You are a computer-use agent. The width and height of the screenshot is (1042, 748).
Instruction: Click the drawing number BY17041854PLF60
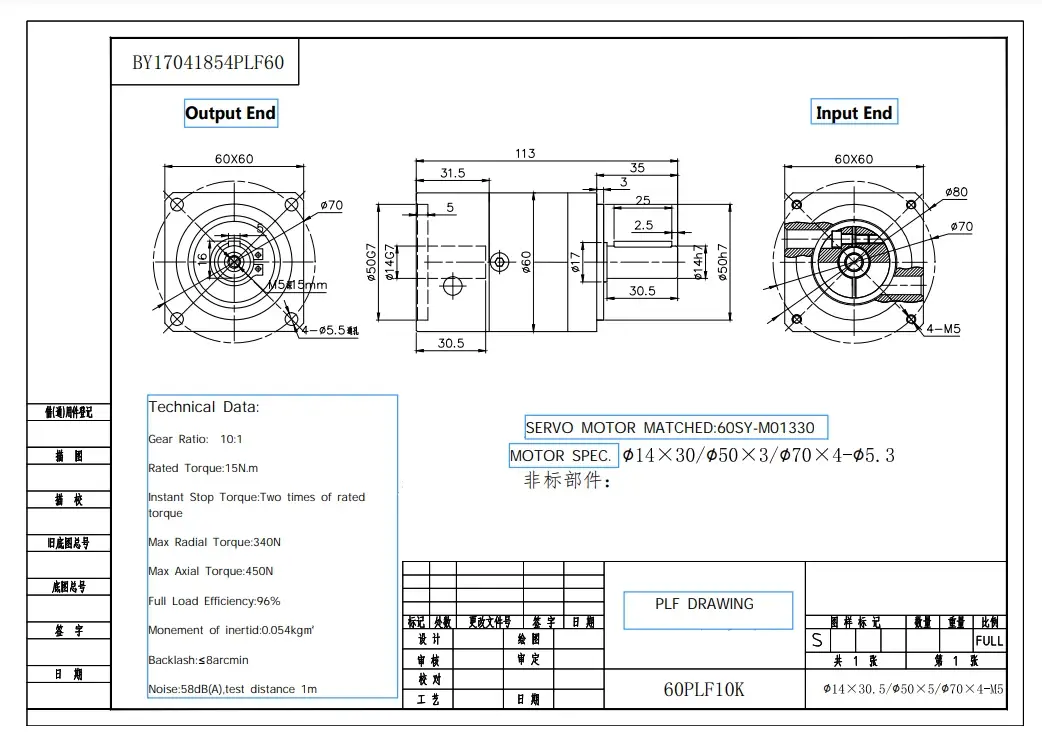coord(208,62)
